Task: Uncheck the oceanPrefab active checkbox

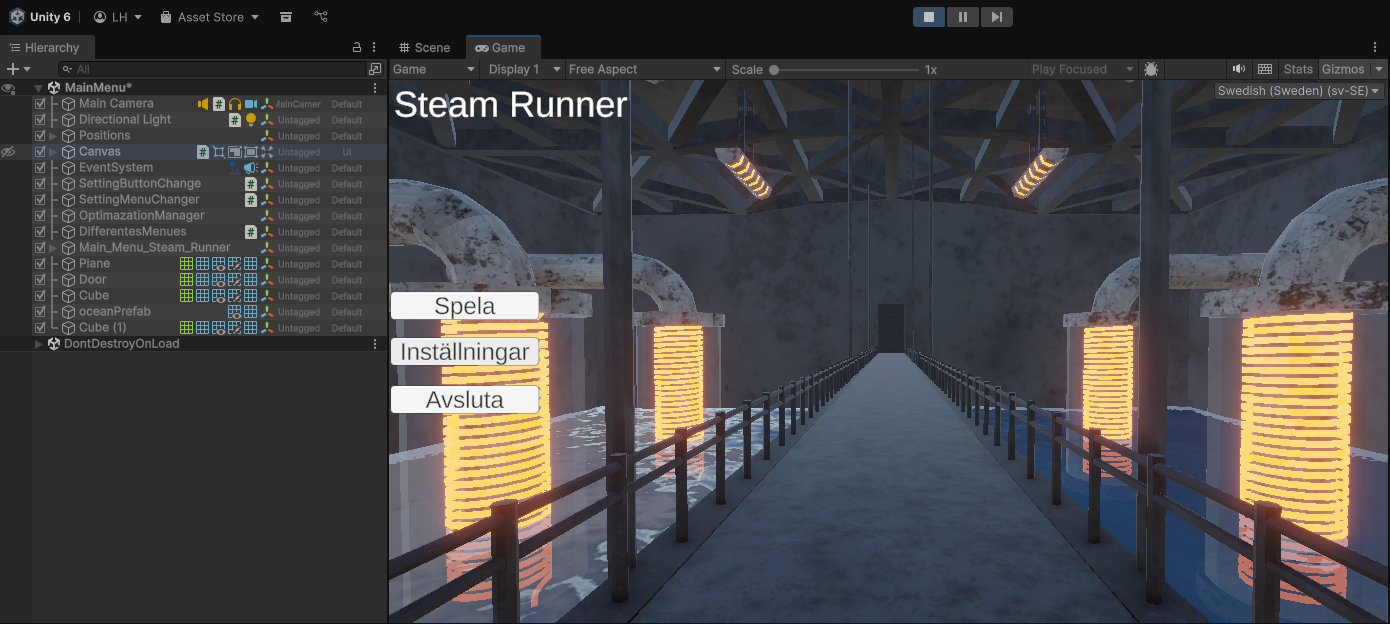Action: pos(40,312)
